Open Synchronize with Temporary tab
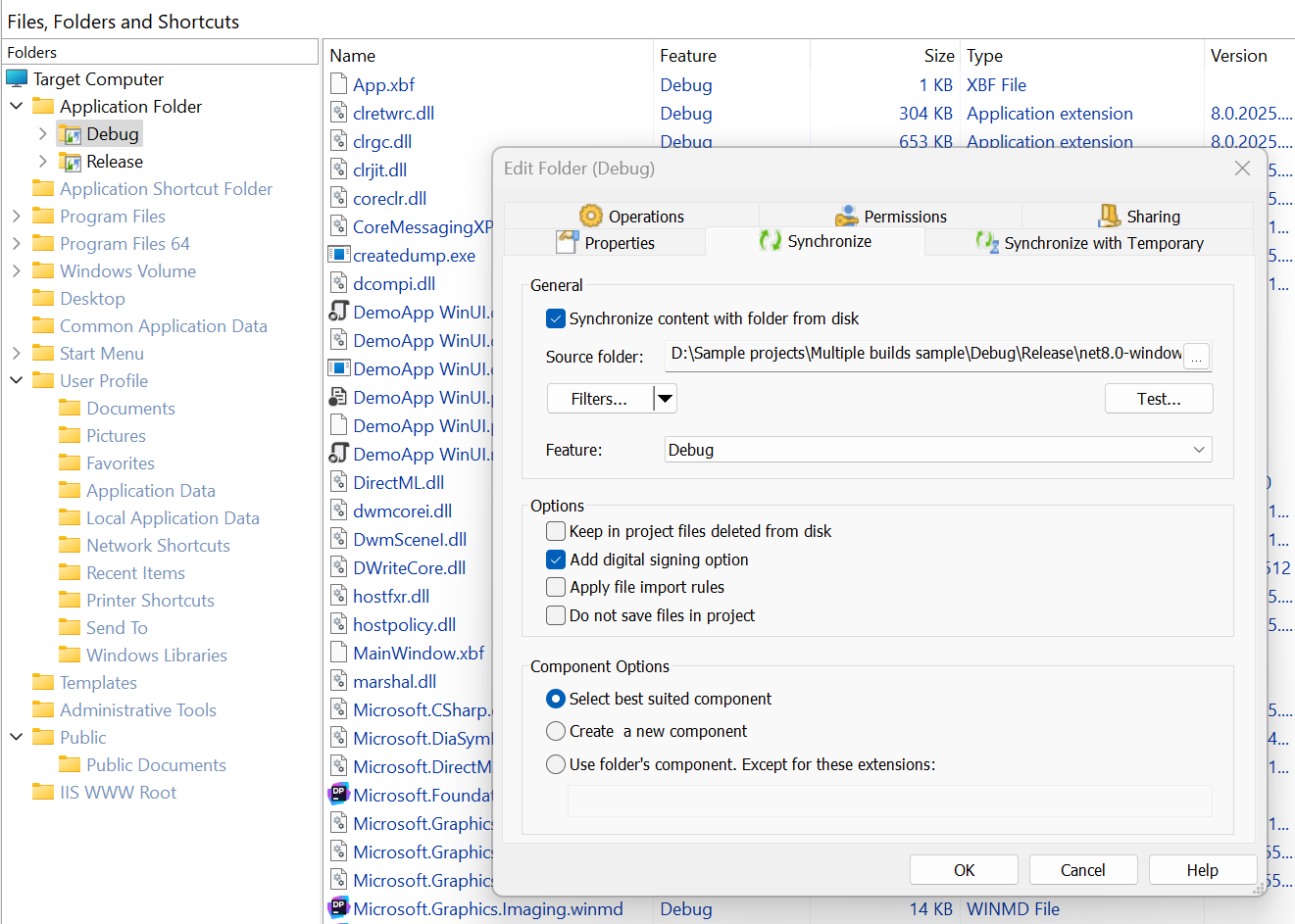Screen dimensions: 1295x924 click(x=1089, y=242)
